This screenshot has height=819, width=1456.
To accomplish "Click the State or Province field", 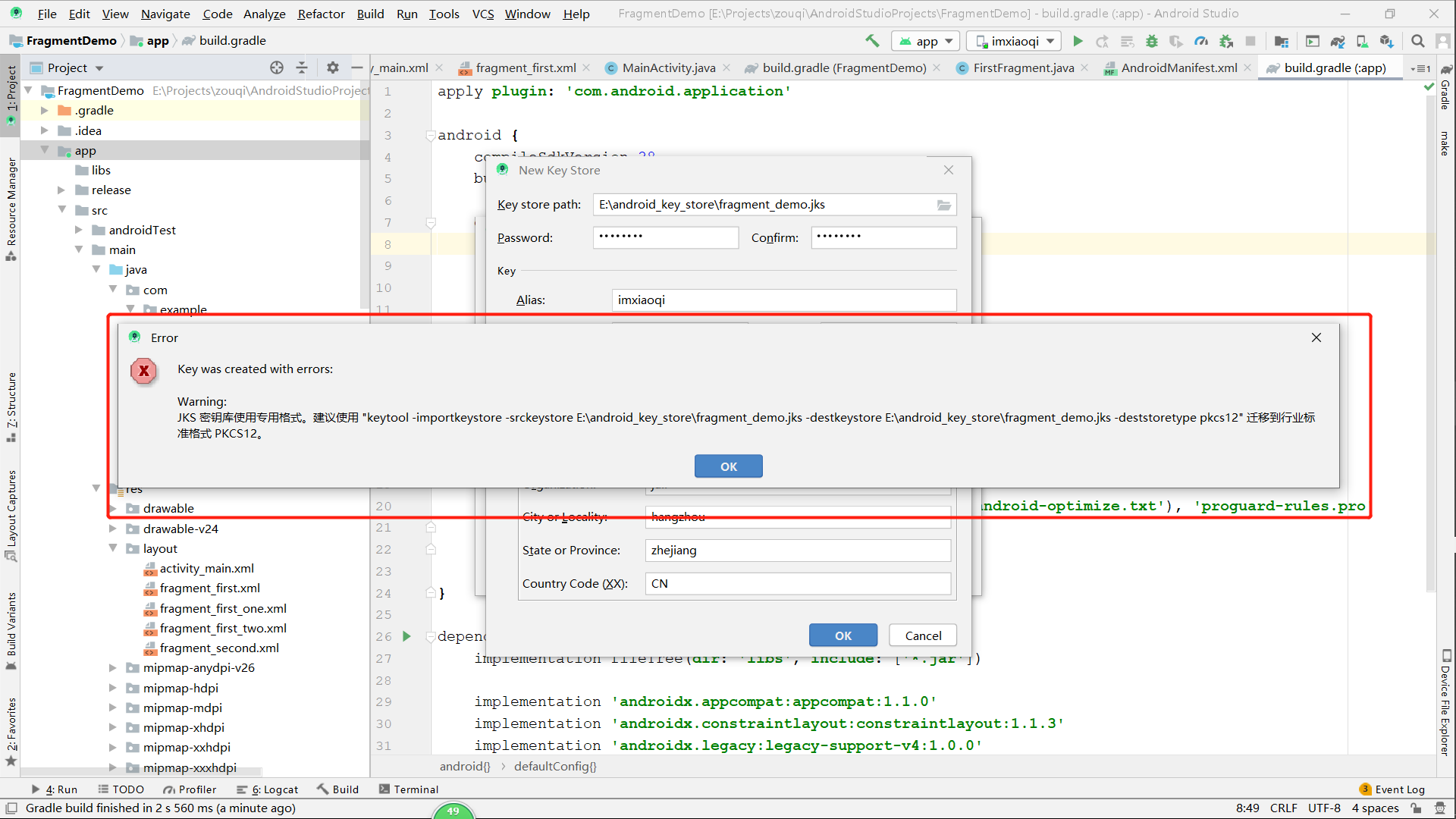I will pos(798,551).
